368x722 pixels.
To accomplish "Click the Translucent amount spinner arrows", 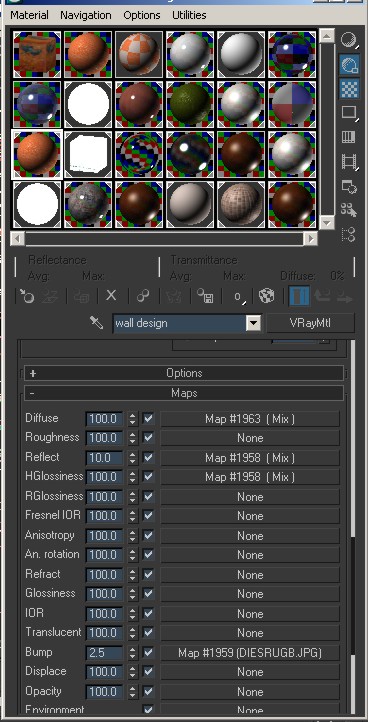I will click(133, 633).
